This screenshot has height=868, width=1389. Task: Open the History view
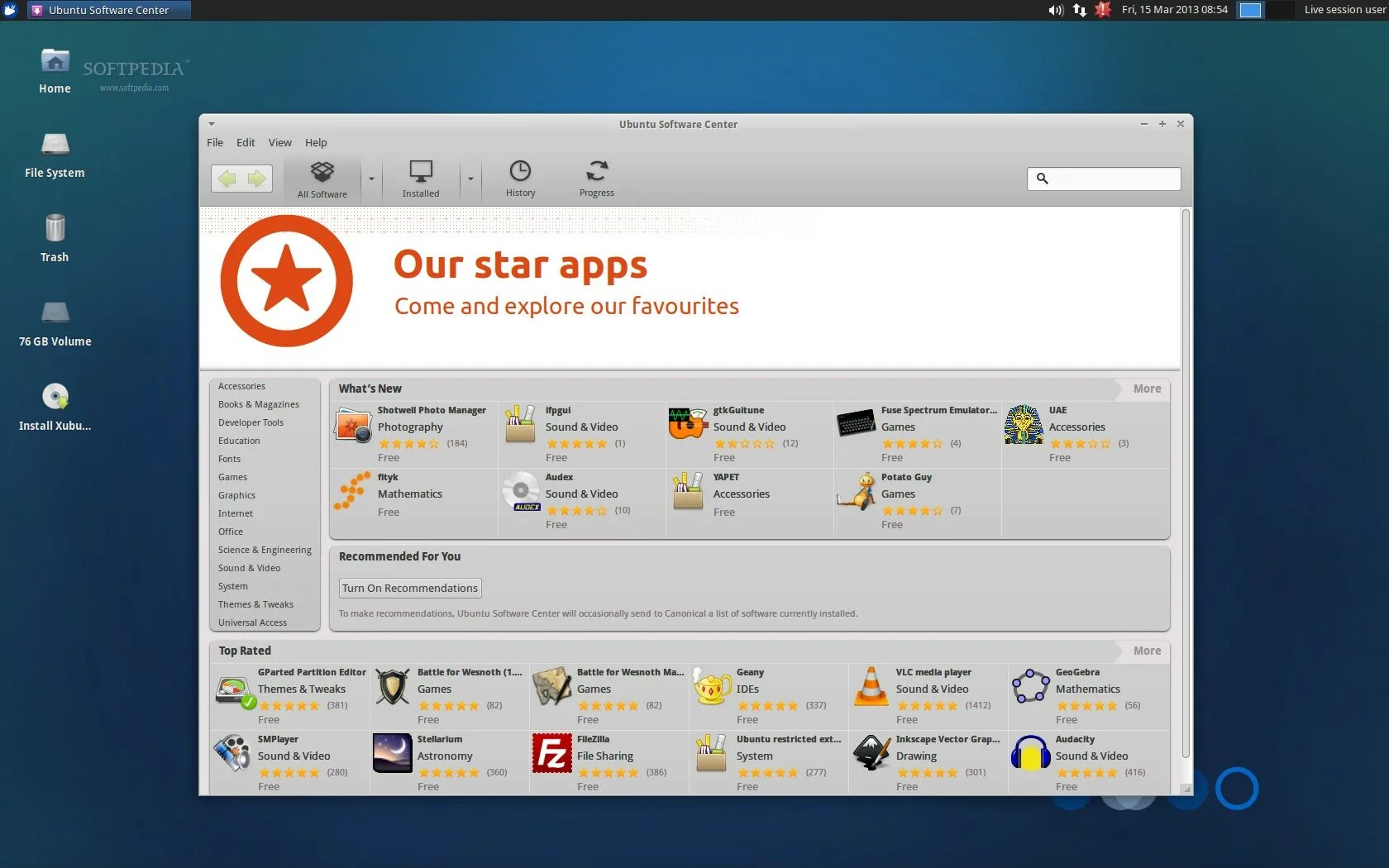(x=520, y=179)
